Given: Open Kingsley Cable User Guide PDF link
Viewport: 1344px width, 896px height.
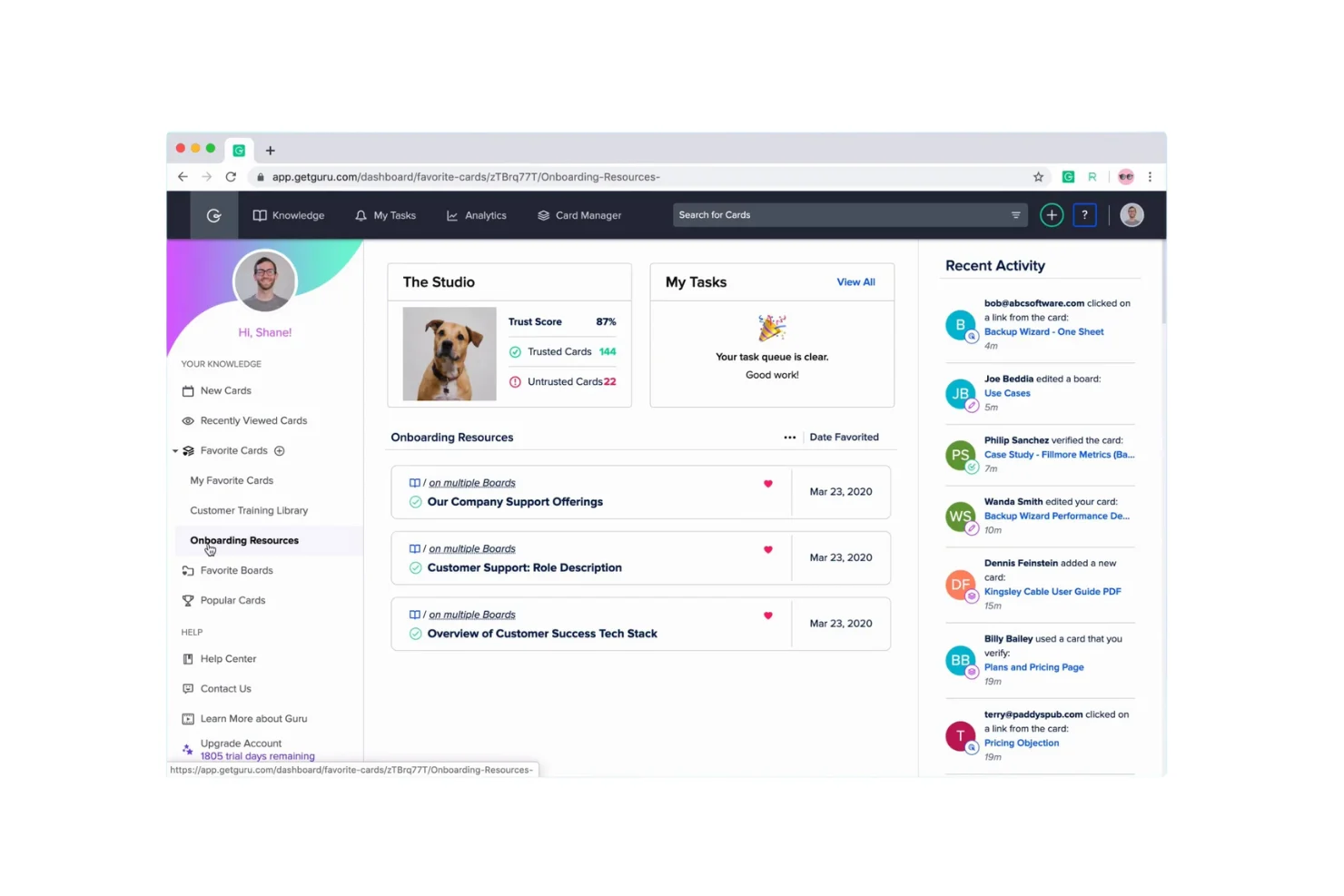Looking at the screenshot, I should pyautogui.click(x=1052, y=591).
